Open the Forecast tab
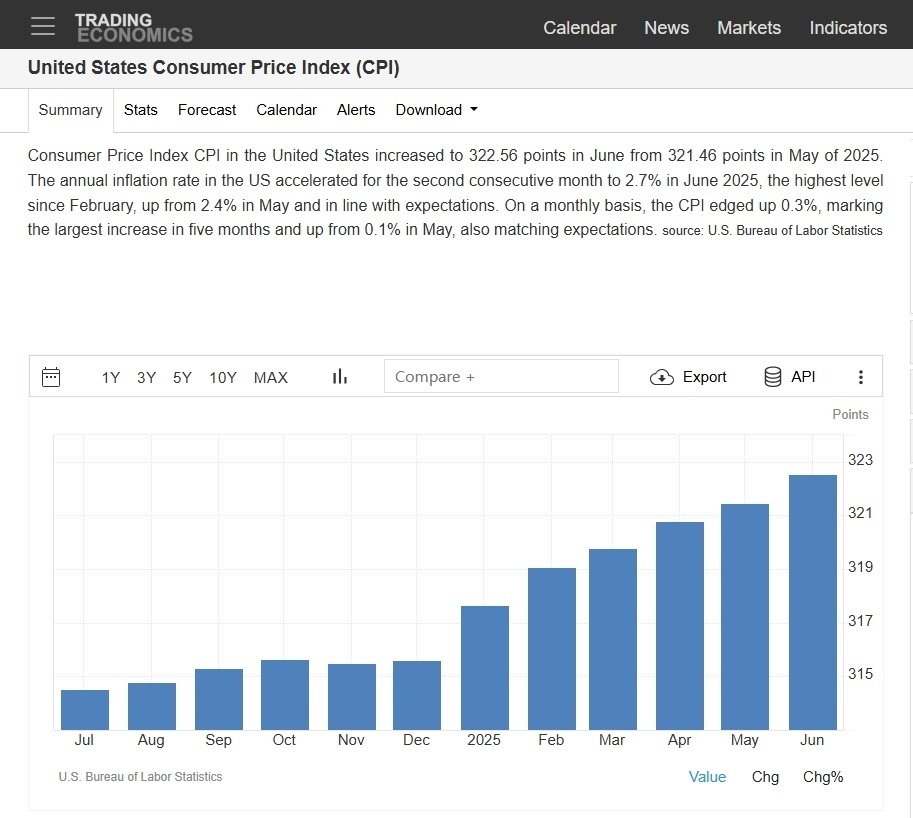Viewport: 913px width, 818px height. click(207, 110)
